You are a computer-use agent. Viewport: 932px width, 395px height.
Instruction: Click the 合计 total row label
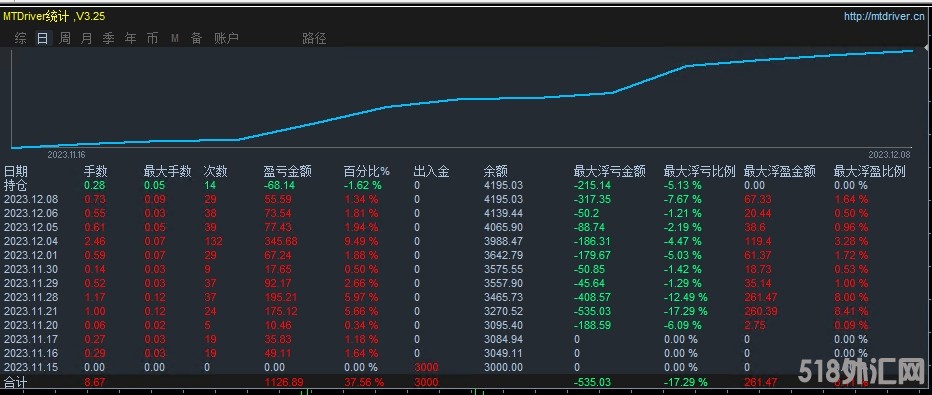pos(16,382)
